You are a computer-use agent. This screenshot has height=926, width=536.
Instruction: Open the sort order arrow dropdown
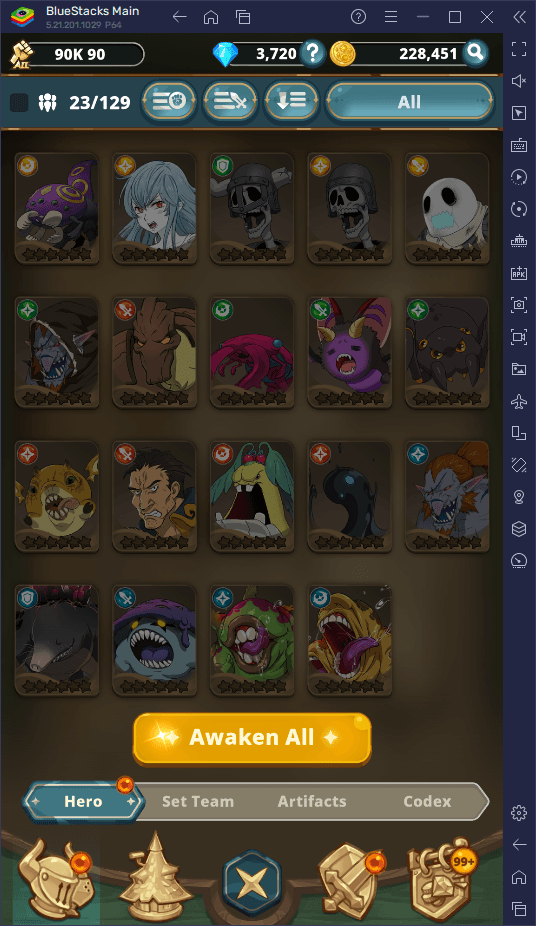pyautogui.click(x=292, y=102)
